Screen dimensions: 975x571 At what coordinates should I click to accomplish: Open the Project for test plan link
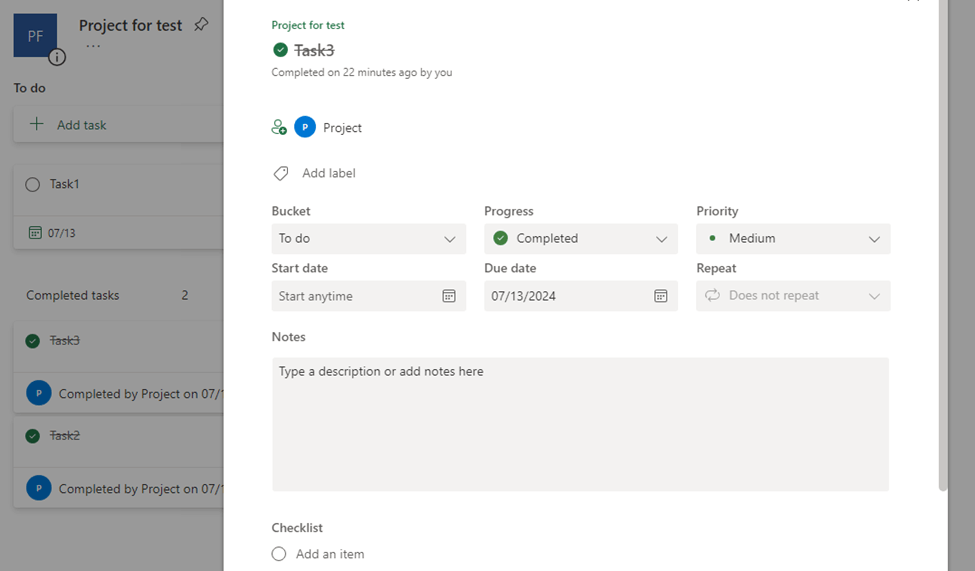tap(308, 25)
